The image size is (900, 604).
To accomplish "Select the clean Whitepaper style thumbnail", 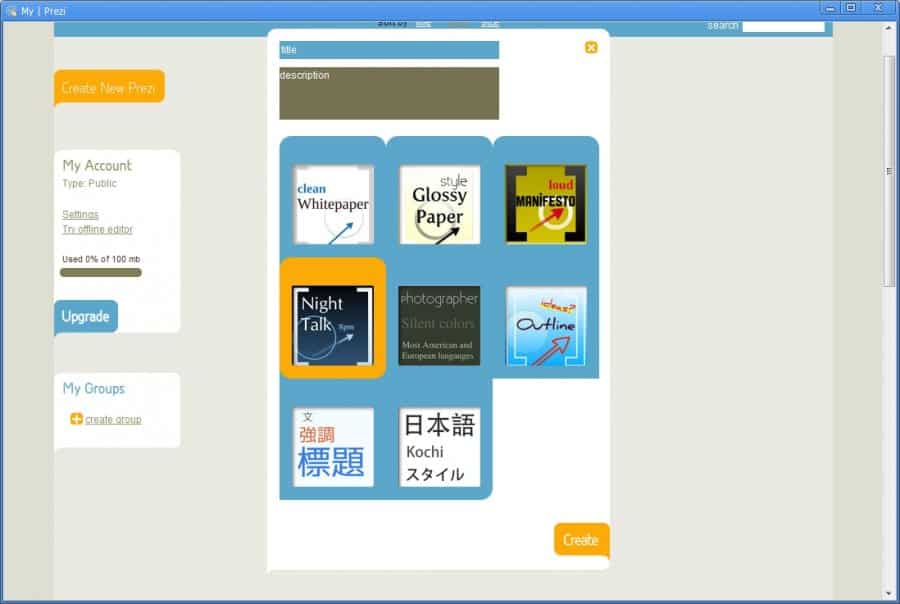I will click(333, 205).
